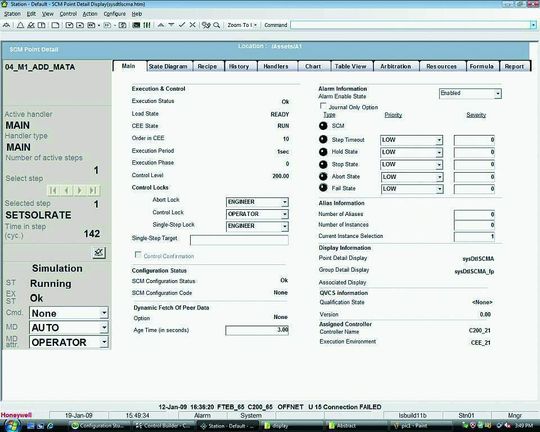
Task: Open Control Builder from the taskbar
Action: 163,426
